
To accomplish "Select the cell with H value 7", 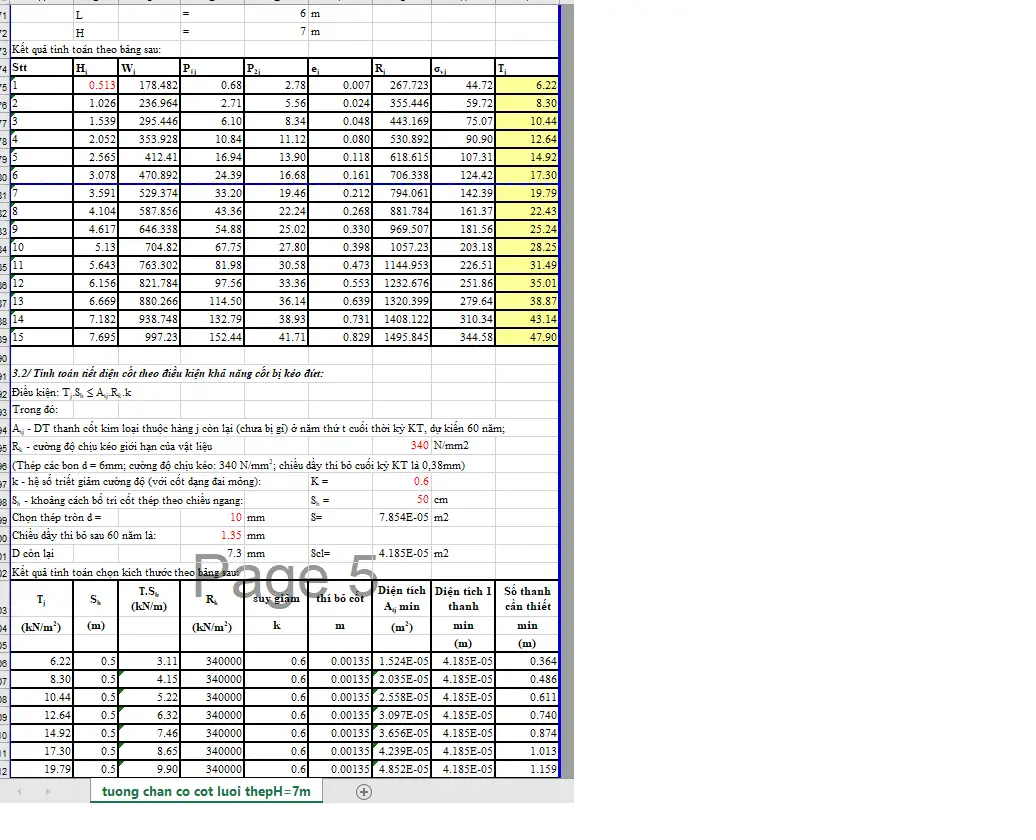I will (x=277, y=32).
